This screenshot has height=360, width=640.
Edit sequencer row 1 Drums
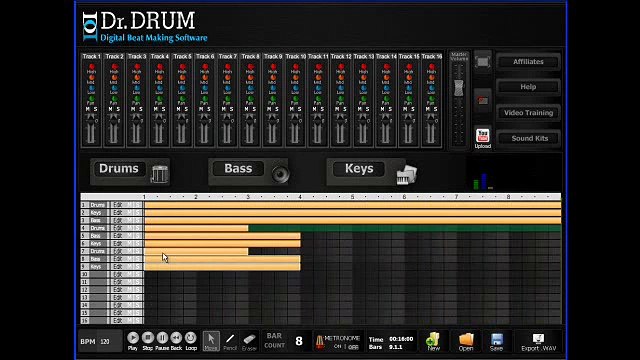pos(118,205)
